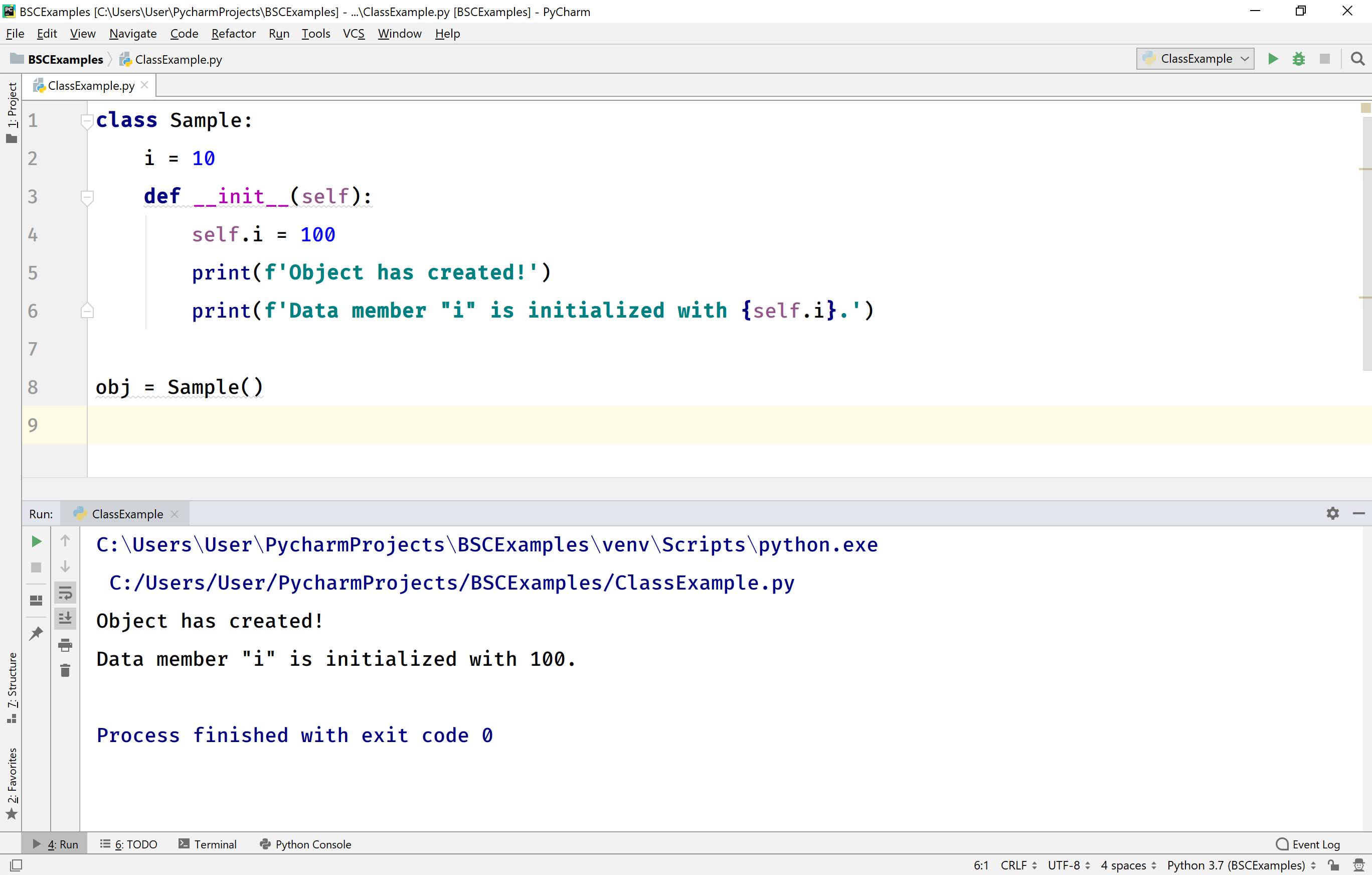Toggle scroll to end in the console
The height and width of the screenshot is (875, 1372).
[65, 618]
